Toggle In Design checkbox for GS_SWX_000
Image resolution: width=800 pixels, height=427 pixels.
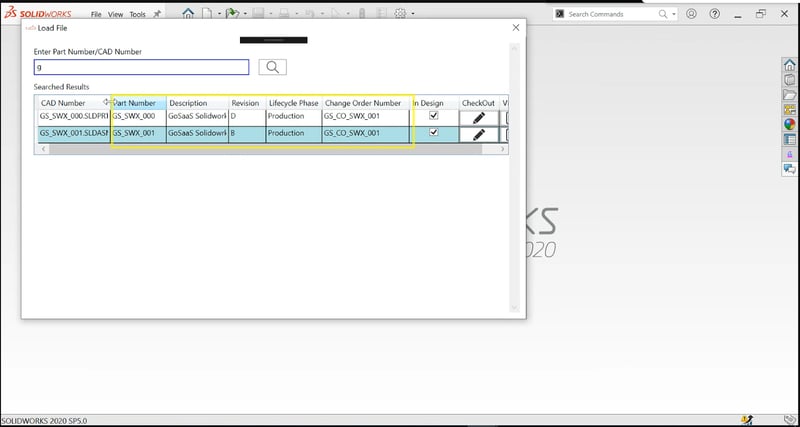point(433,116)
